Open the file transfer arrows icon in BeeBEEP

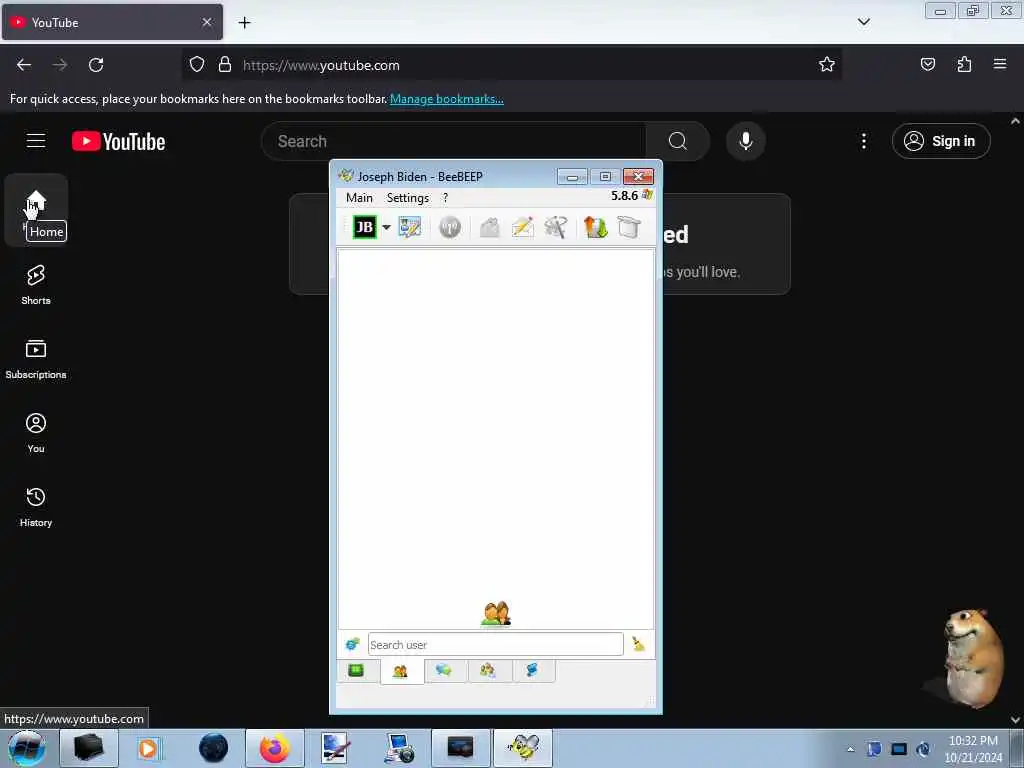pos(596,227)
